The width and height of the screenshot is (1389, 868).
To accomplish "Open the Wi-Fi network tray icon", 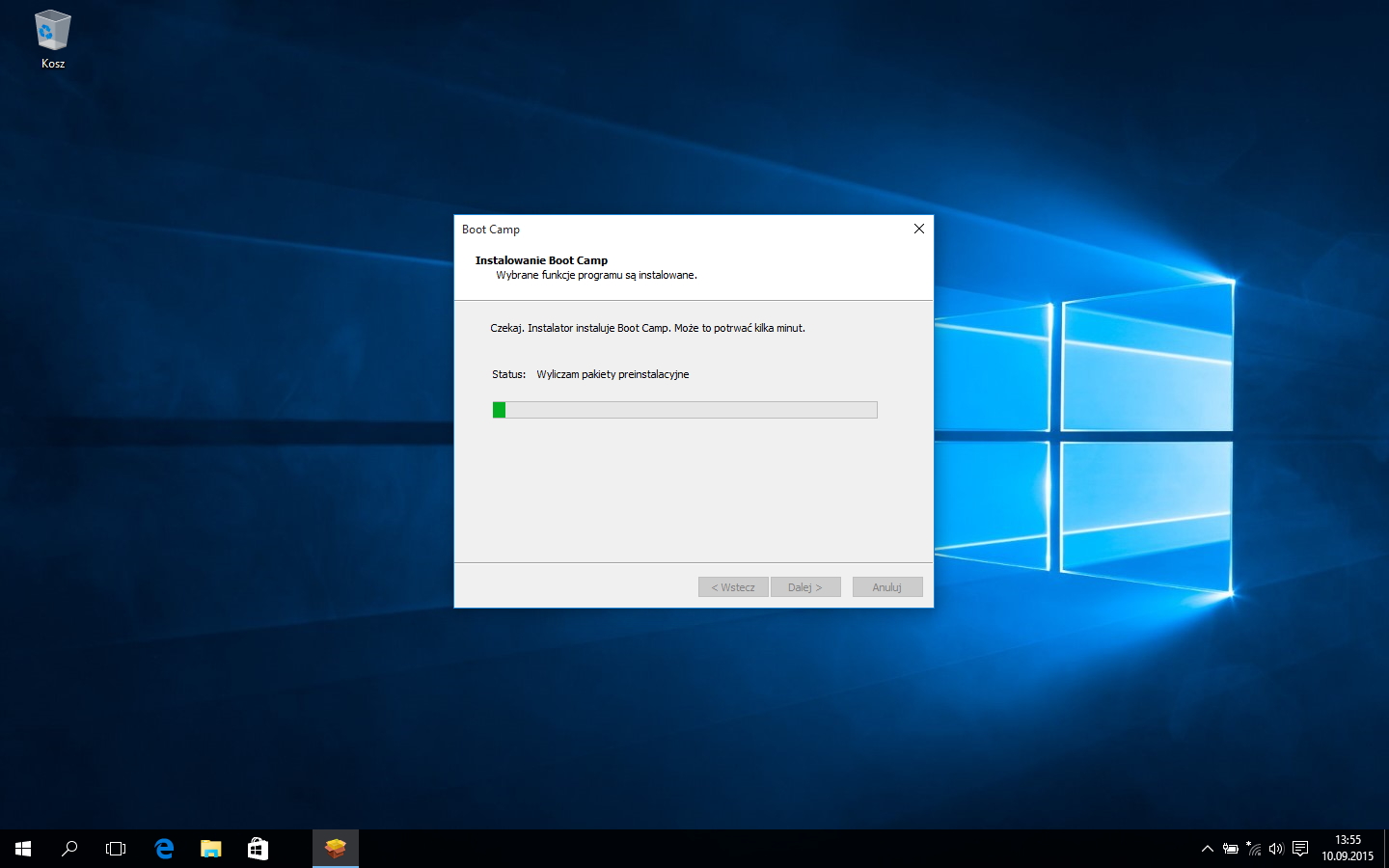I will (1253, 849).
